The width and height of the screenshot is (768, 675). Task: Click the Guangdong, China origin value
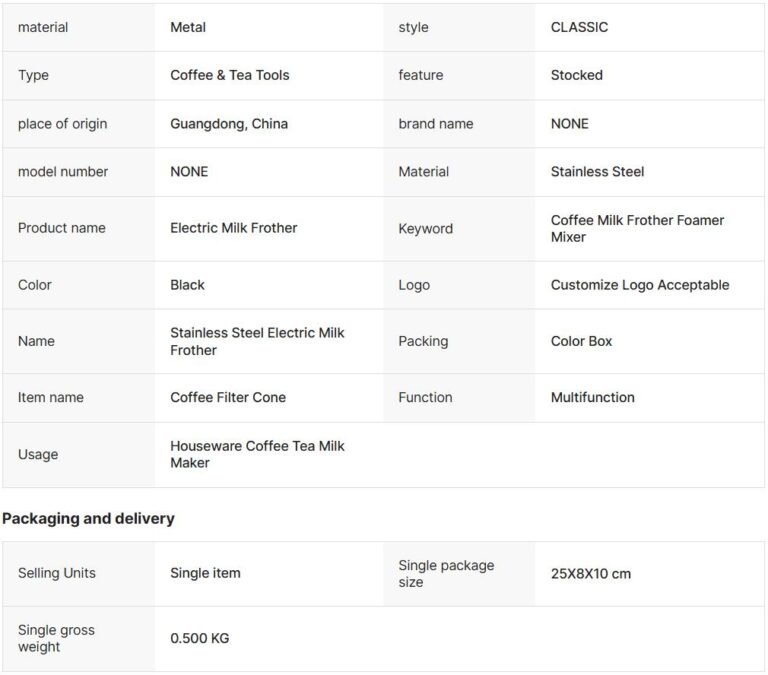coord(229,124)
